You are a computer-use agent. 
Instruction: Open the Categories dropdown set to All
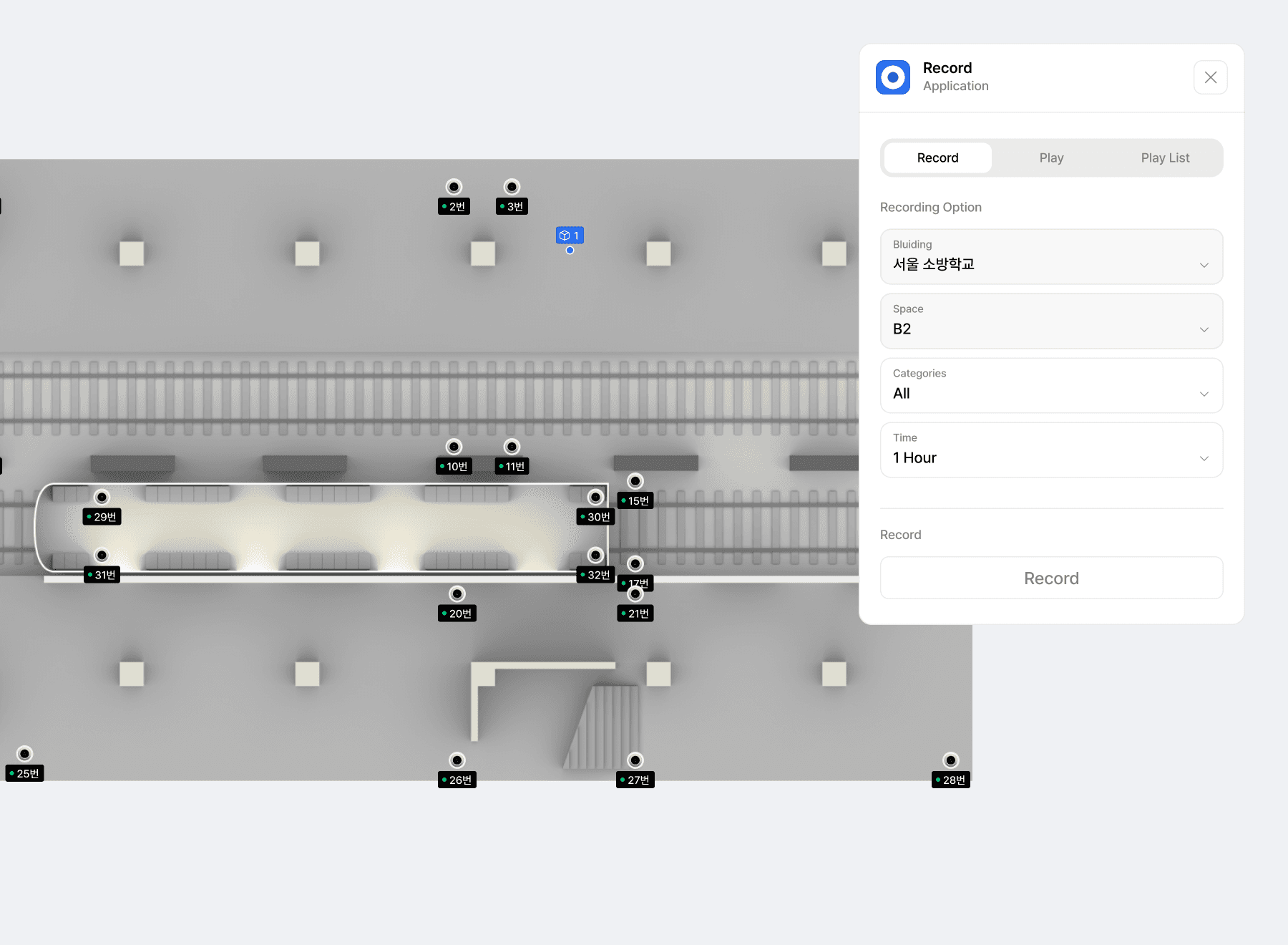pyautogui.click(x=1051, y=386)
